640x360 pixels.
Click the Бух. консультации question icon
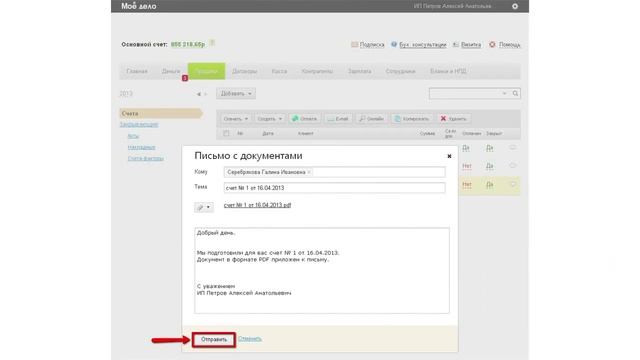click(394, 44)
